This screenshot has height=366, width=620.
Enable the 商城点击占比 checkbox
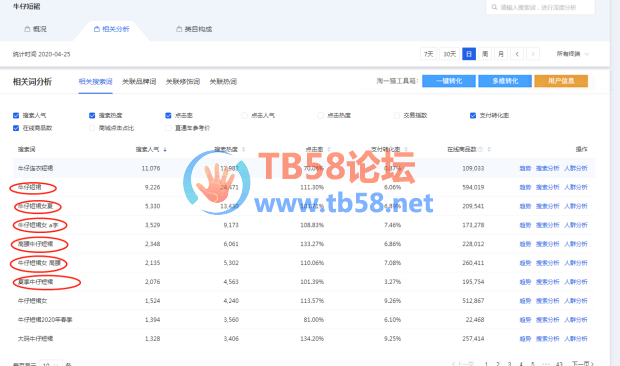tap(92, 128)
